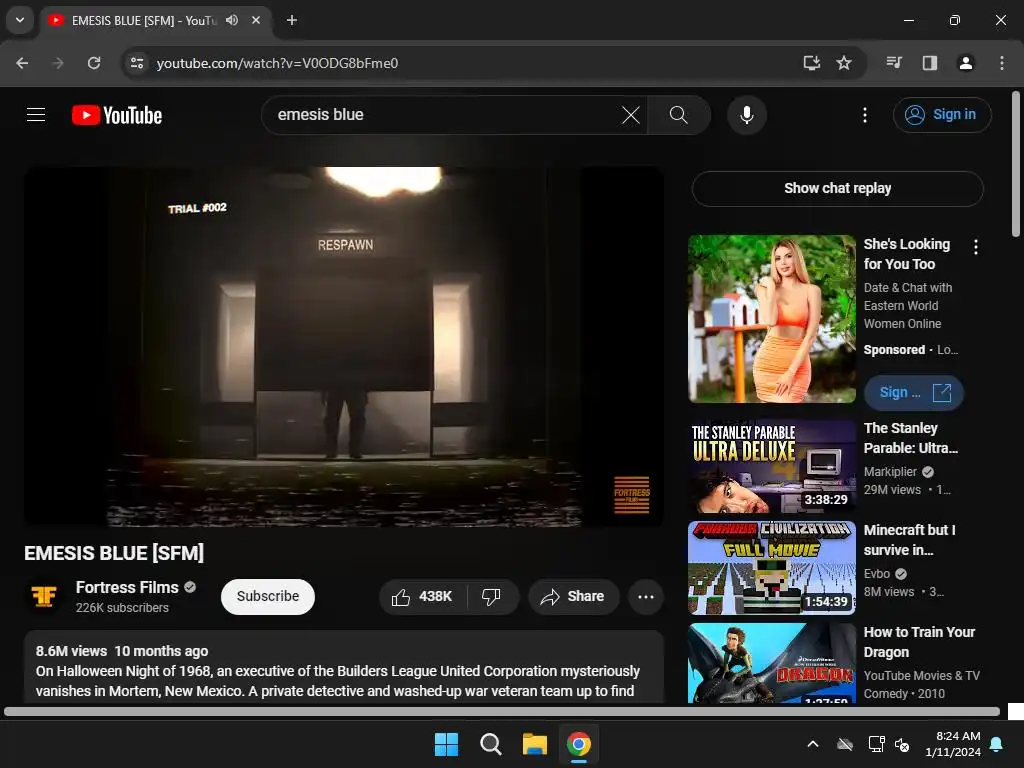Viewport: 1024px width, 768px height.
Task: Open the clock and date panel
Action: pos(953,744)
